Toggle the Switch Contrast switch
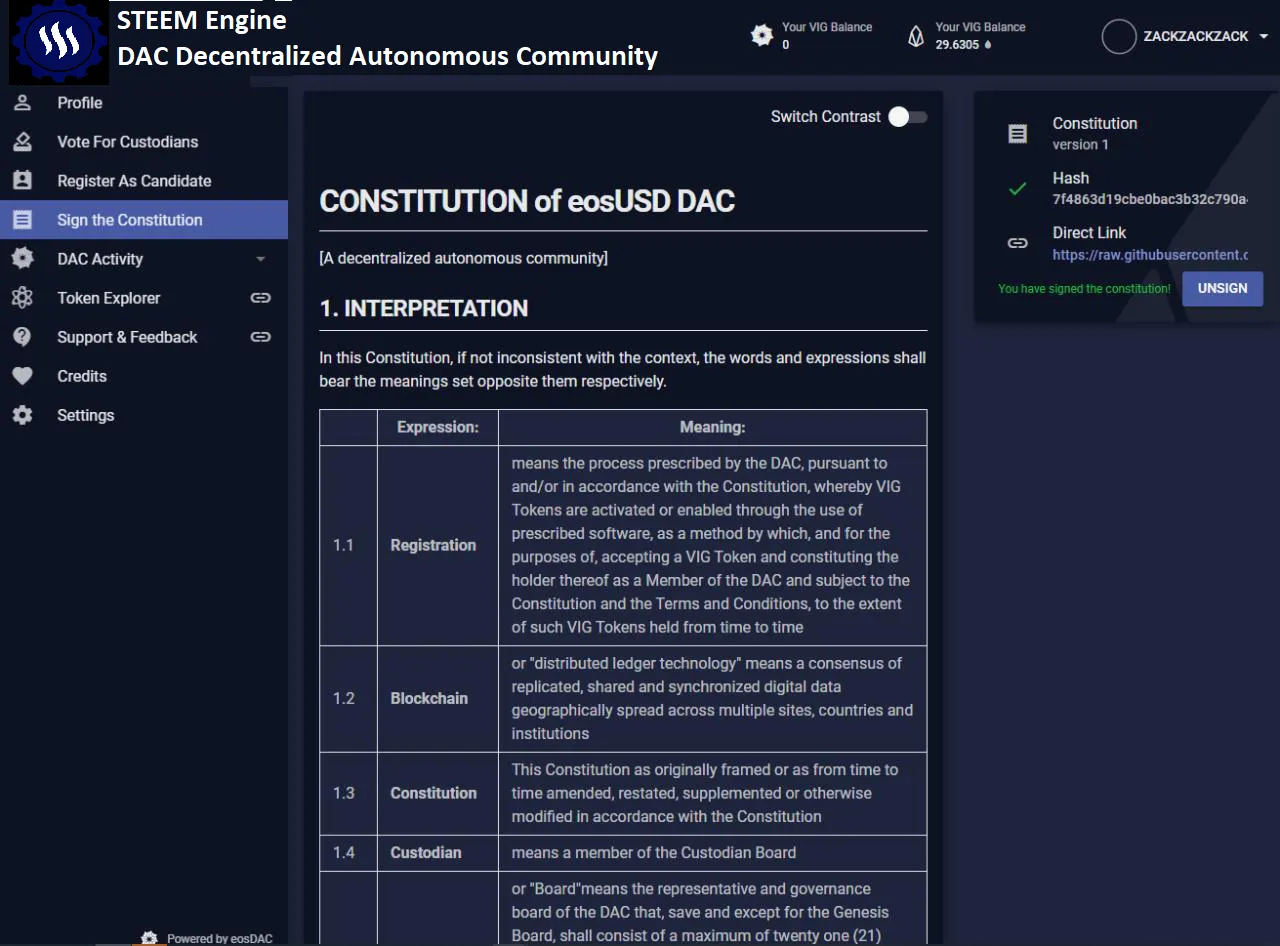Viewport: 1280px width, 946px height. pos(908,117)
